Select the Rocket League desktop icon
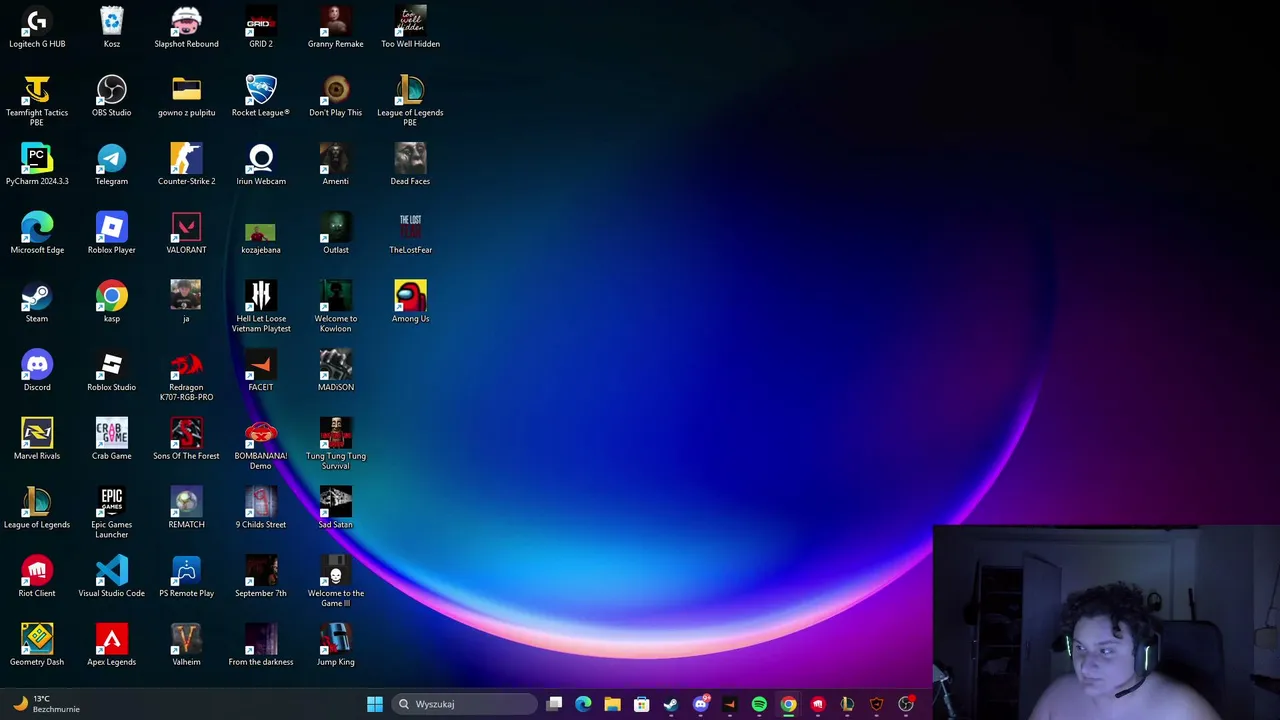Viewport: 1280px width, 720px height. [x=261, y=96]
